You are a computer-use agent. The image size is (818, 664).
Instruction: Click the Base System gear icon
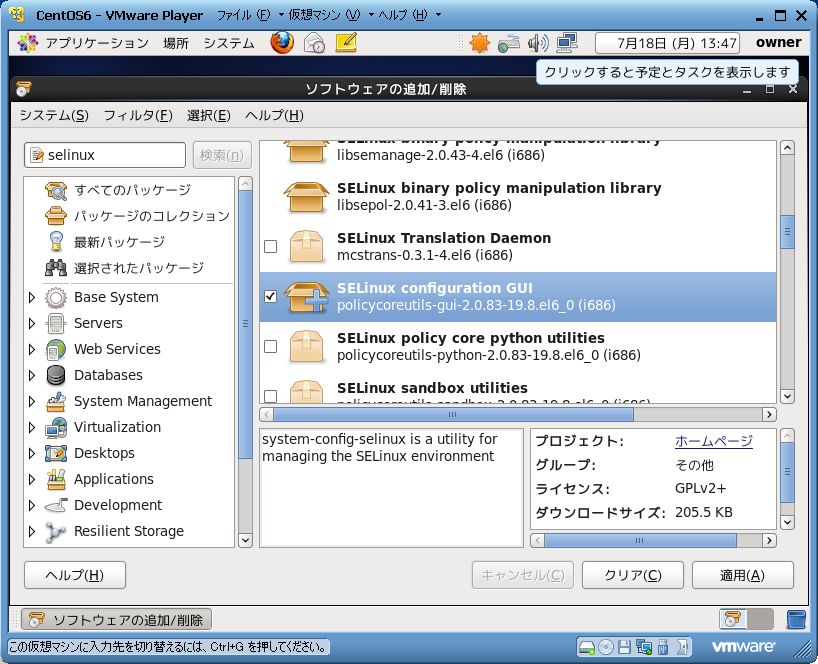[56, 297]
